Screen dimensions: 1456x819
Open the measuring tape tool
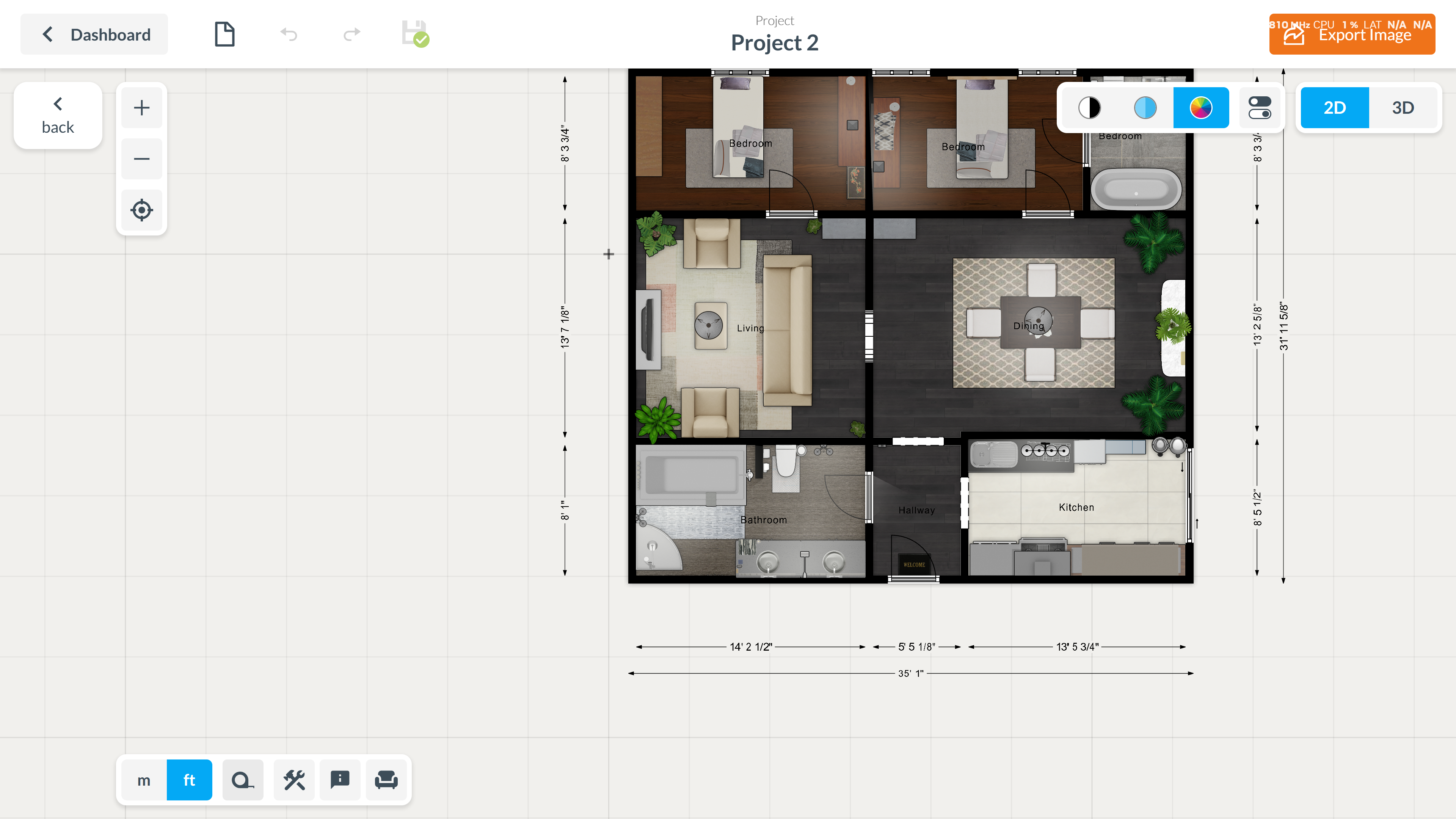tap(243, 780)
